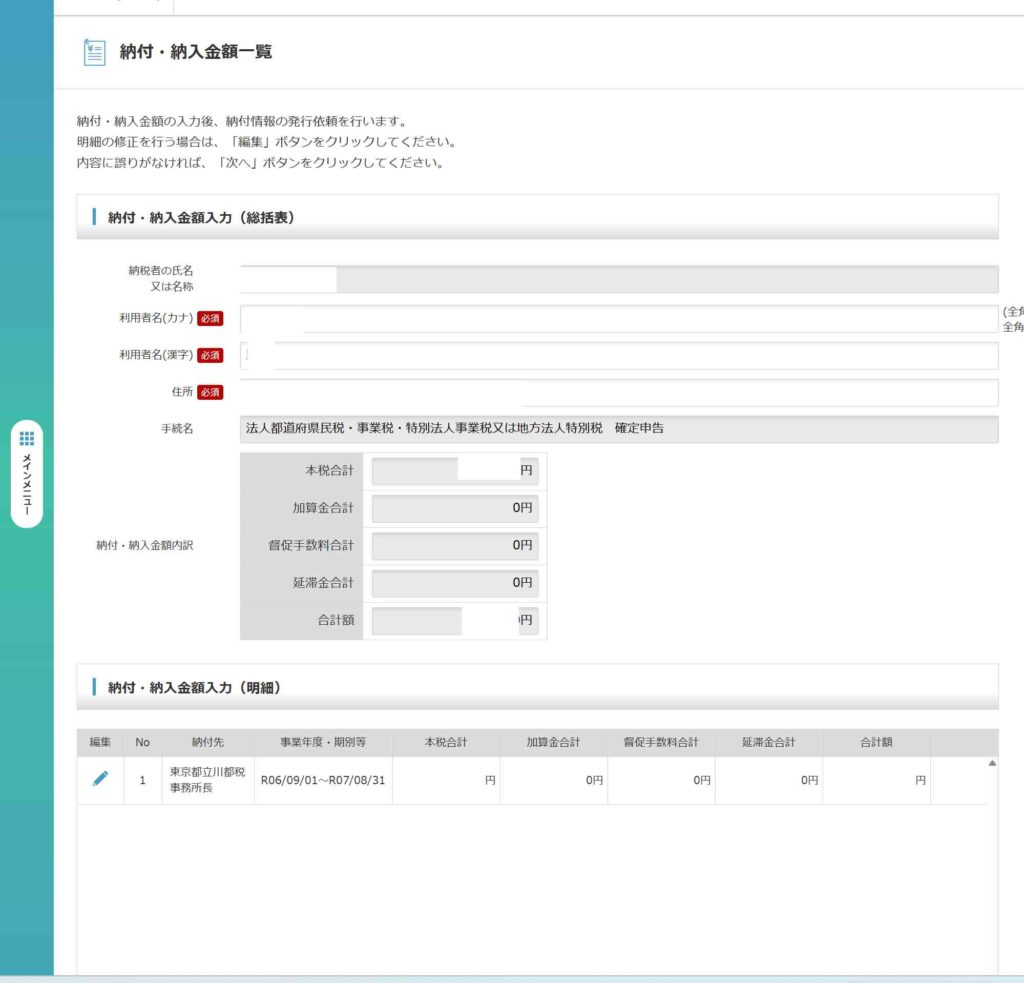Screen dimensions: 1024x983
Task: Select the 東京都立川都税事務所長 cell
Action: point(208,780)
